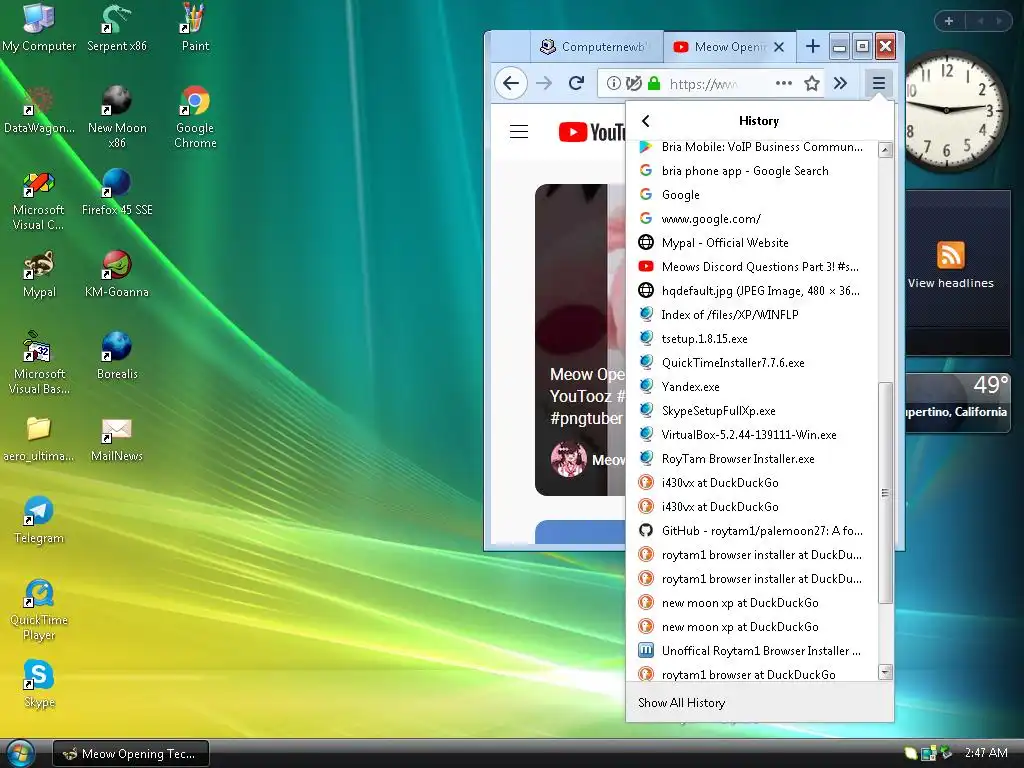Open 'roytam1 browser at DuckDuckGo' entry

pyautogui.click(x=753, y=674)
